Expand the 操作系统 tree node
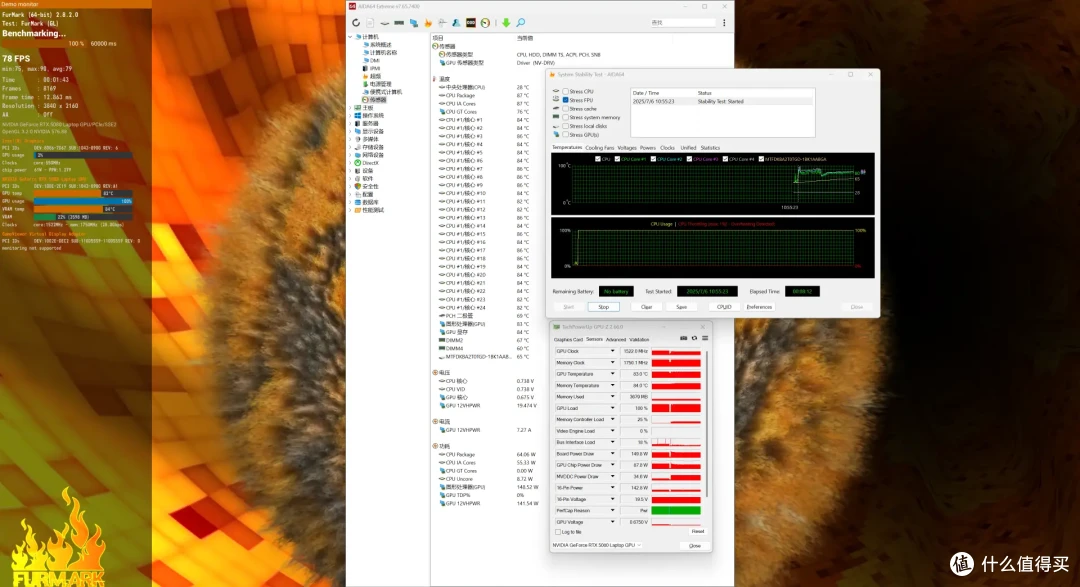The width and height of the screenshot is (1080, 587). click(351, 116)
